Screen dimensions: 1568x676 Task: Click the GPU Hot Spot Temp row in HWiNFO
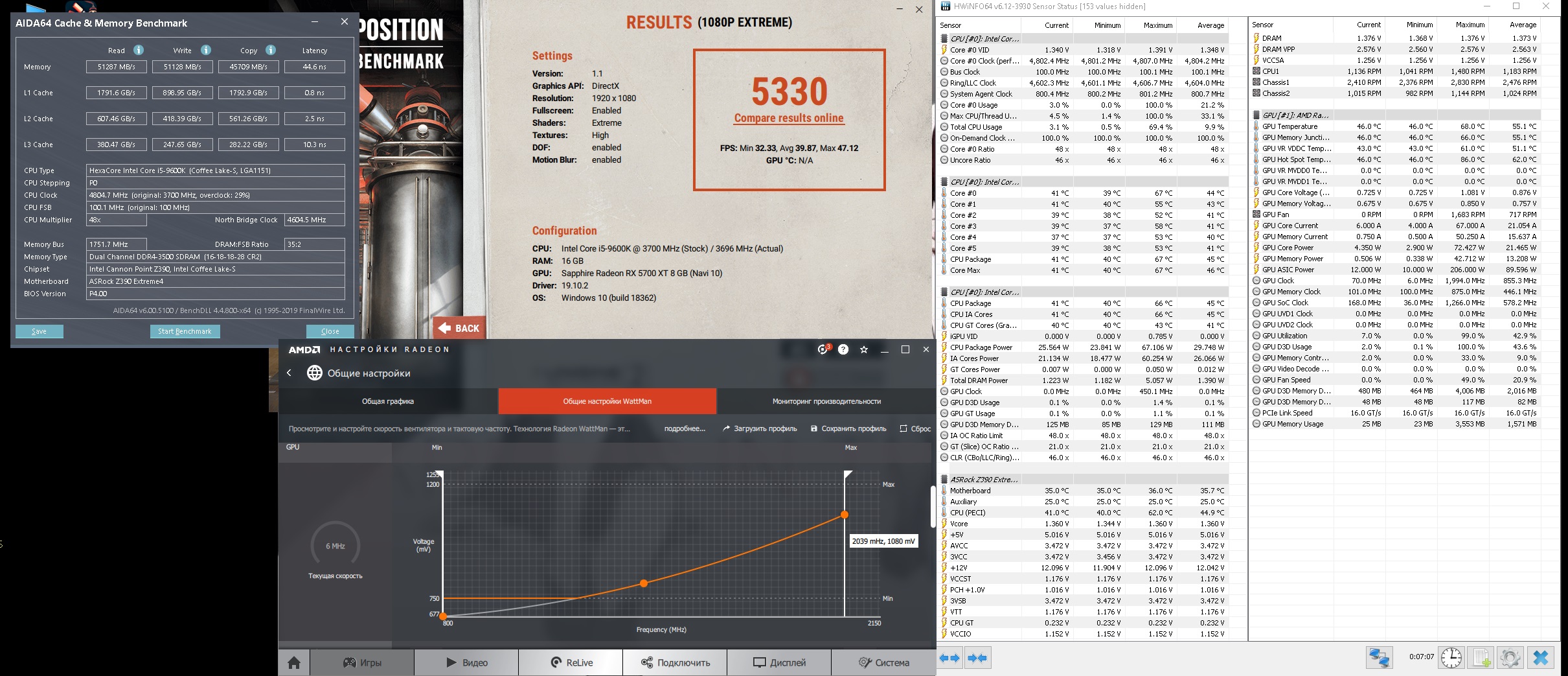tap(1395, 159)
